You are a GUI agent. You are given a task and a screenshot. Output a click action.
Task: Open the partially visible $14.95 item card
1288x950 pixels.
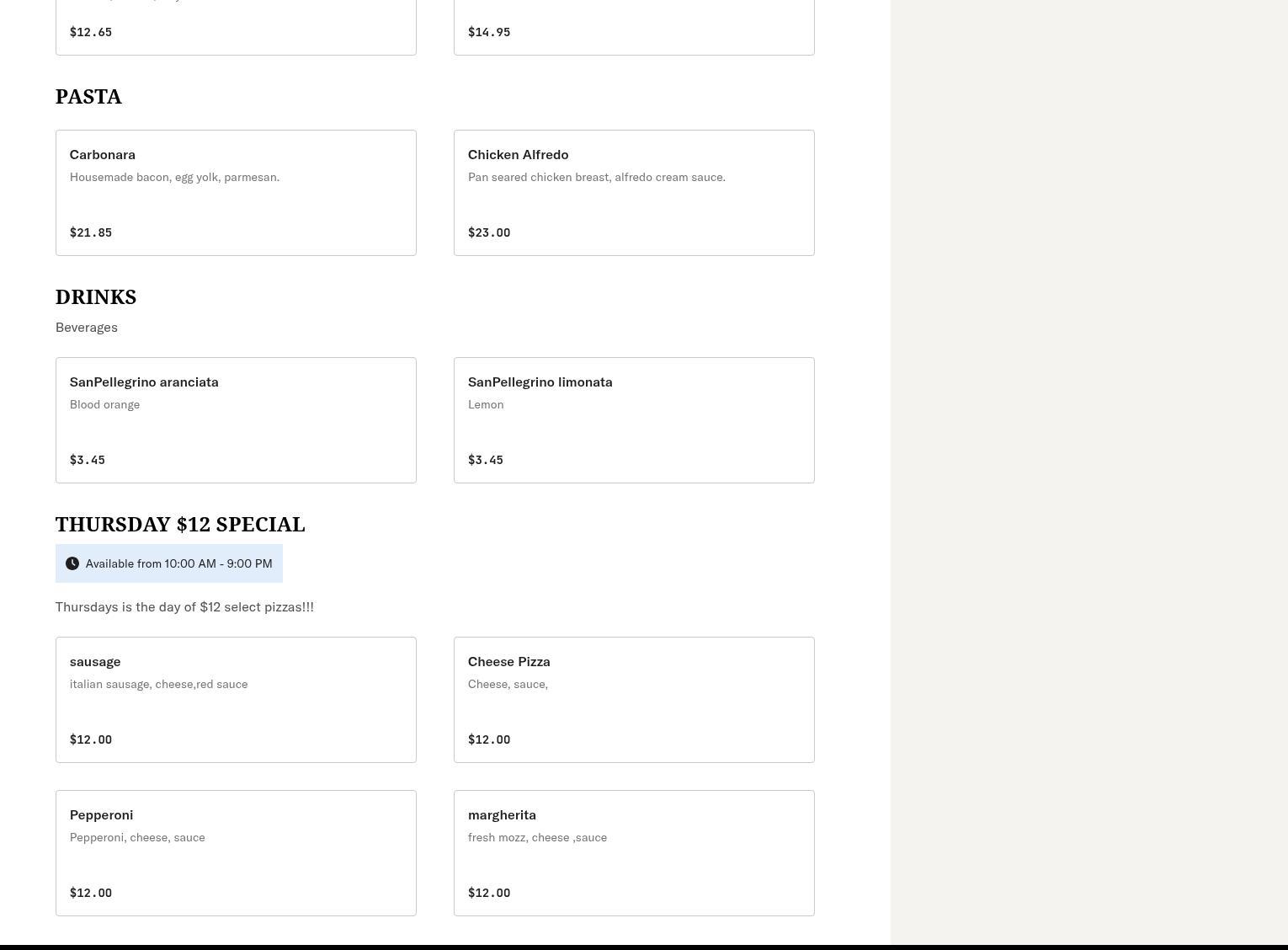[x=633, y=27]
